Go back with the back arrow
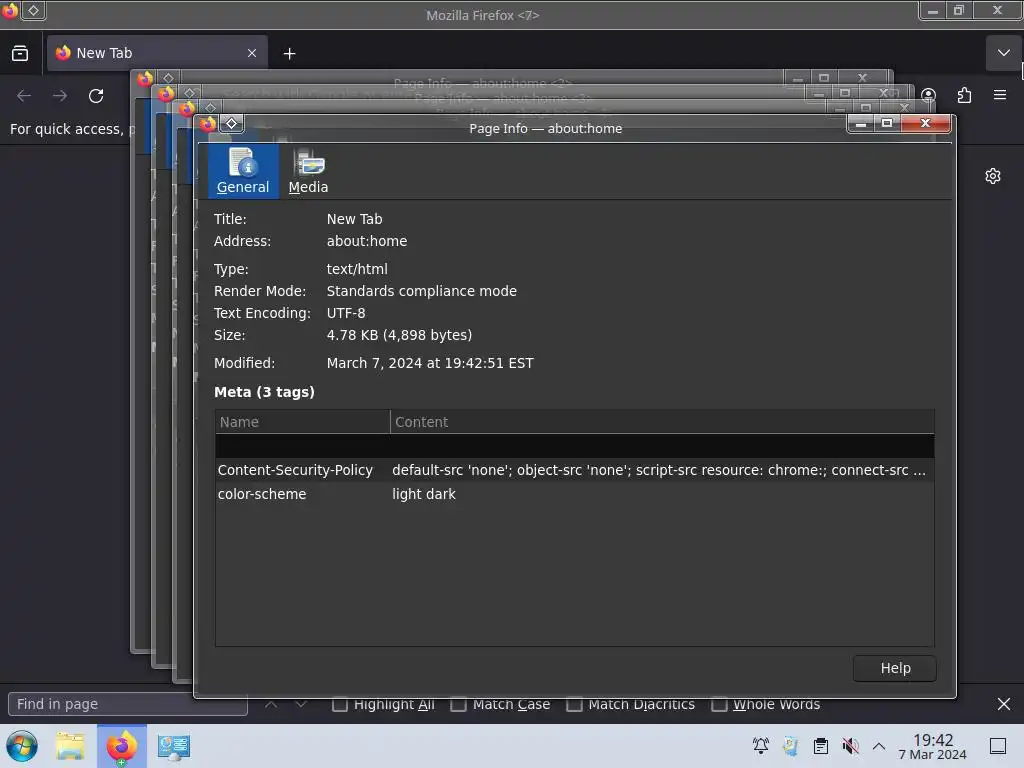Viewport: 1024px width, 768px height. pyautogui.click(x=24, y=96)
